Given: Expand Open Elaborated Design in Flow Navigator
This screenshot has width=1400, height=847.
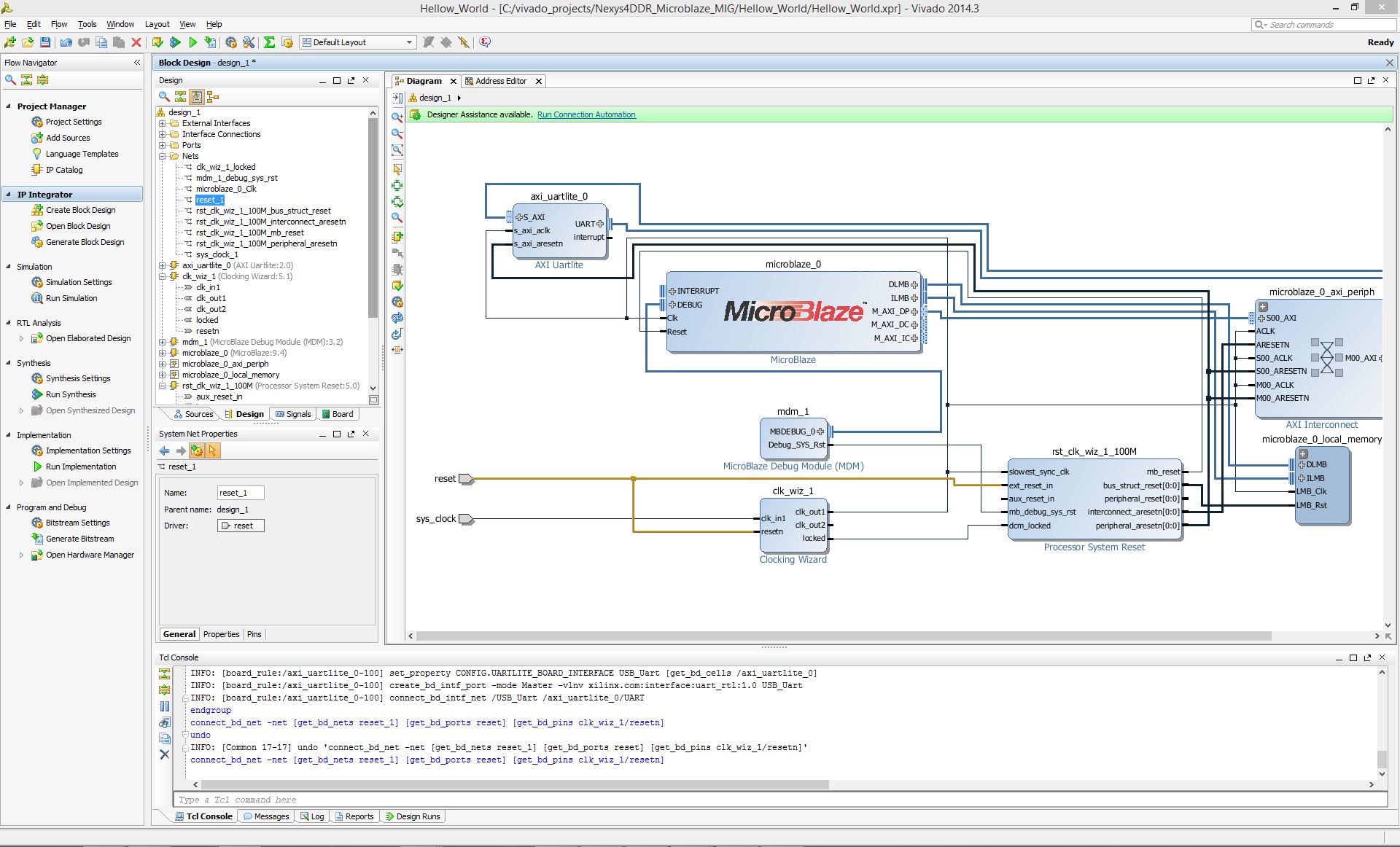Looking at the screenshot, I should coord(21,338).
